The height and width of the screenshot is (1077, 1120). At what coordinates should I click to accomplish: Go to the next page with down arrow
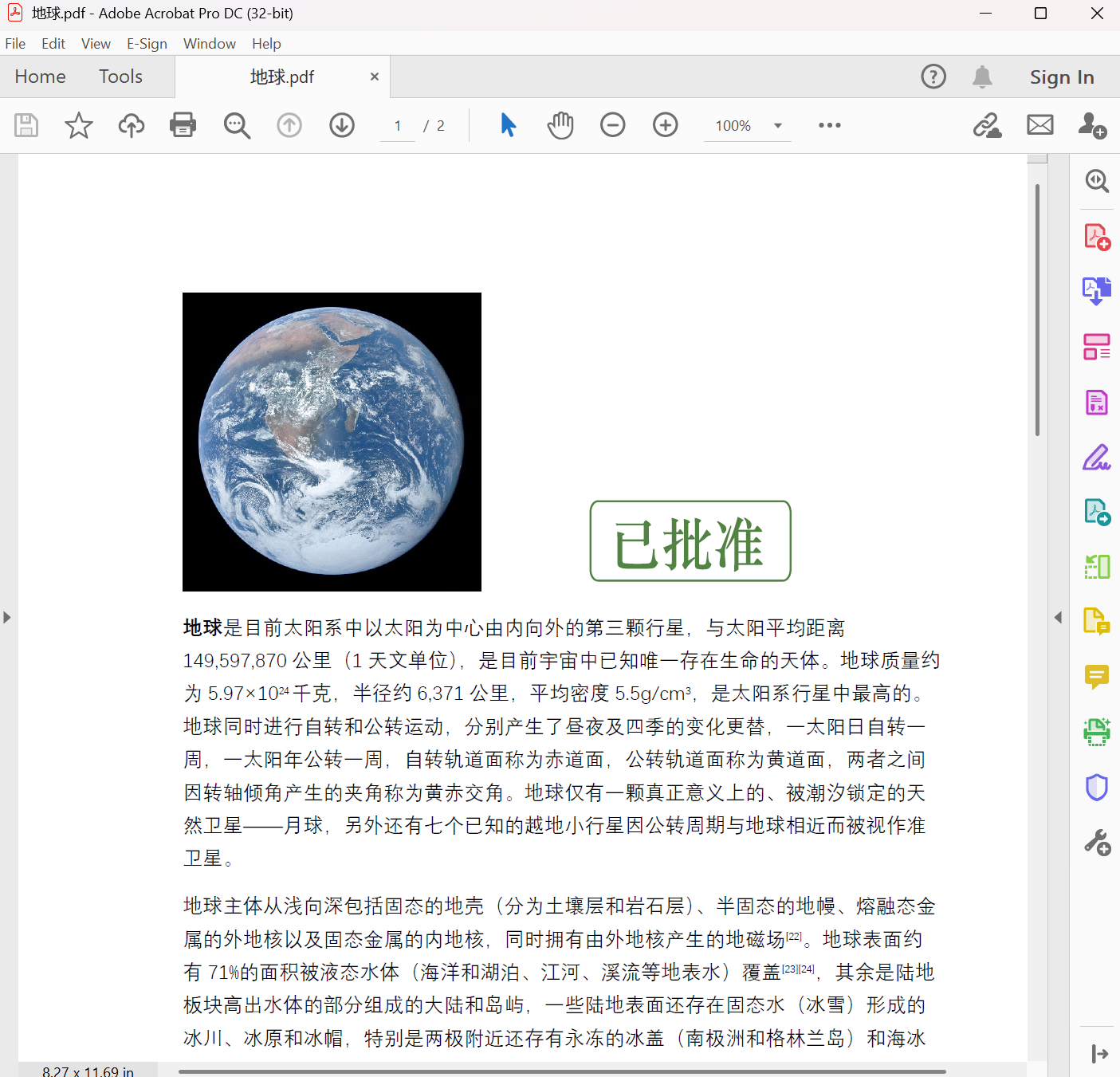pos(341,125)
